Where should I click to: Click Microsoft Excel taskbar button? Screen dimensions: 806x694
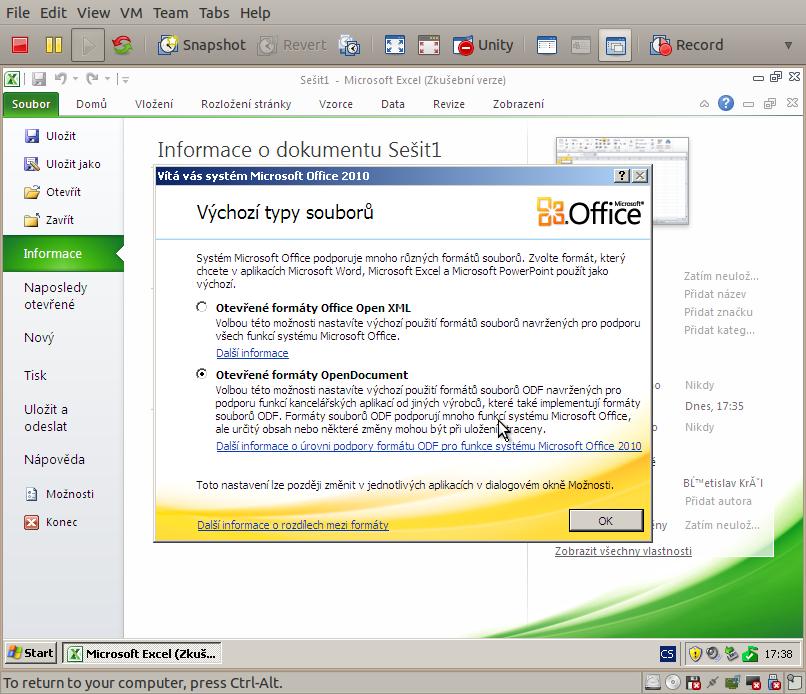pos(142,654)
